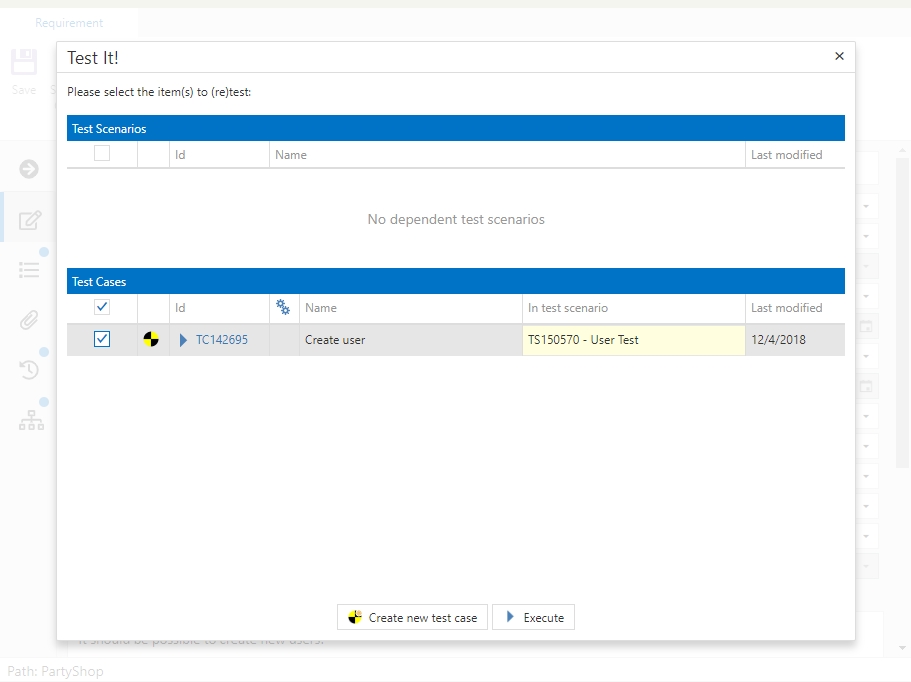The image size is (911, 682).
Task: Open the attachments paperclip sidebar icon
Action: pos(30,320)
